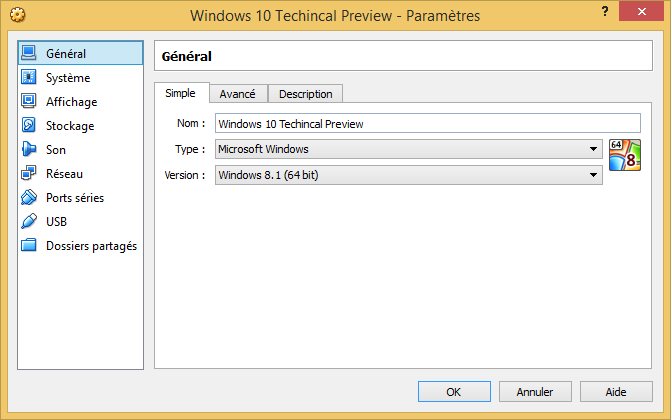Click the Nom text field
Screen dimensions: 671x420
(428, 123)
